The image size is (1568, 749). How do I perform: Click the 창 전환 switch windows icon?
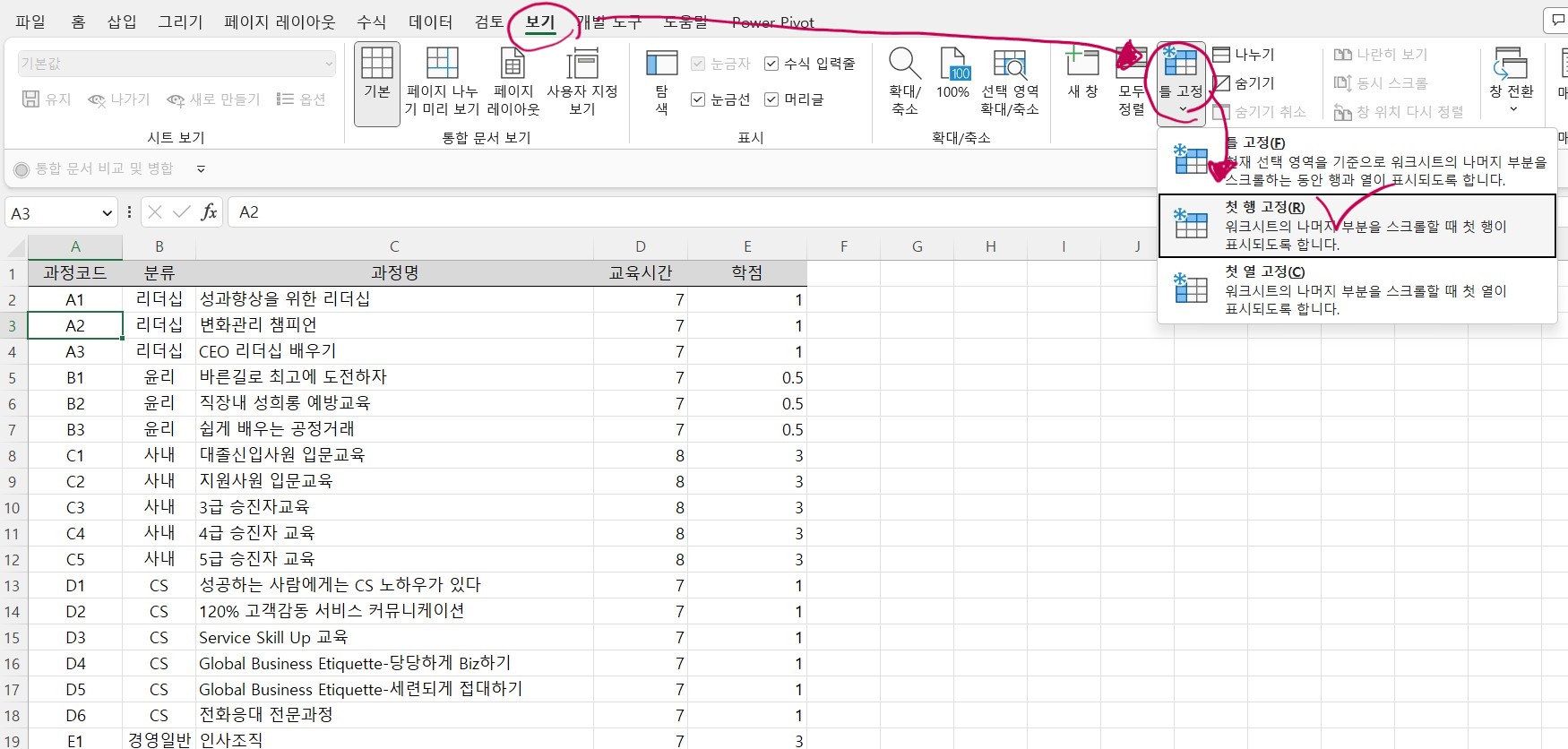pos(1511,65)
